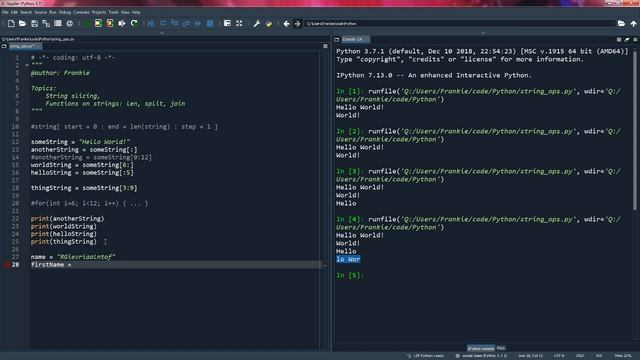Image resolution: width=640 pixels, height=360 pixels.
Task: Open the File menu
Action: pos(5,12)
